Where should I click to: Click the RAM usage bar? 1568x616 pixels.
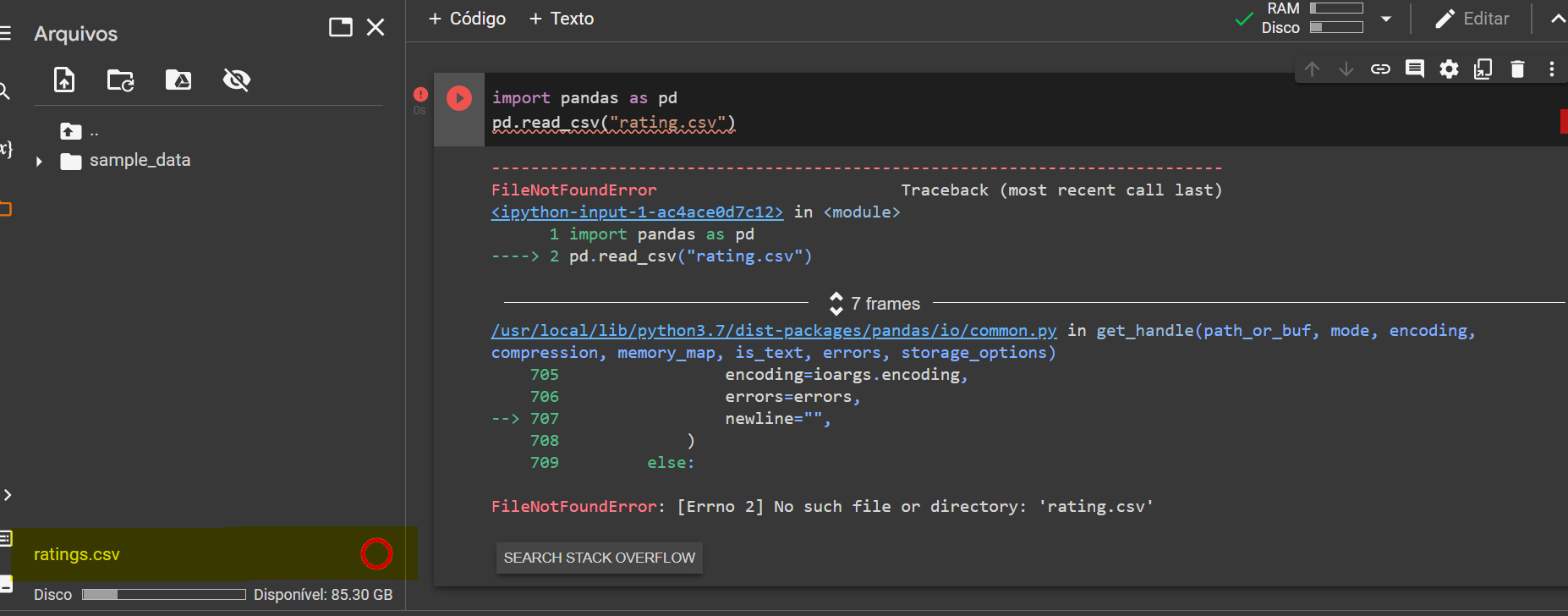point(1336,8)
